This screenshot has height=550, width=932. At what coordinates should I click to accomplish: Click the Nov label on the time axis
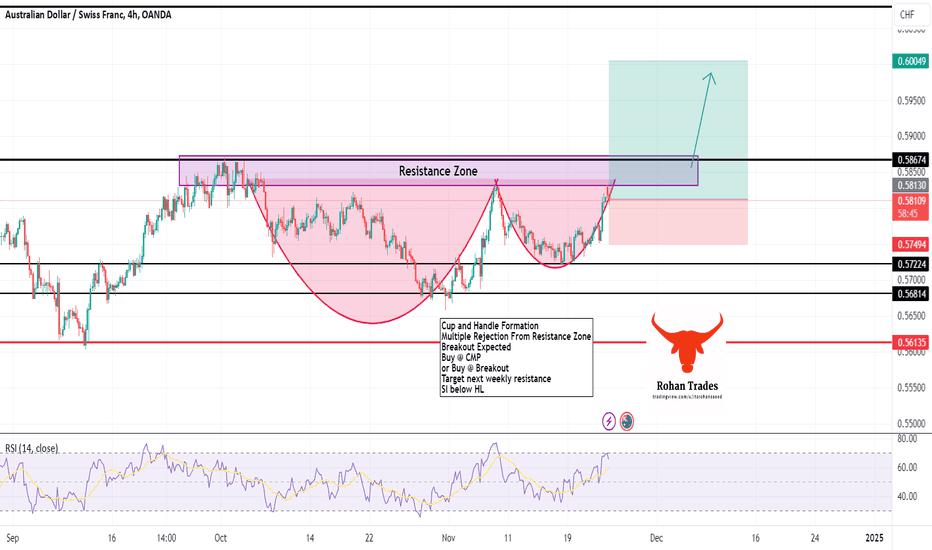449,538
